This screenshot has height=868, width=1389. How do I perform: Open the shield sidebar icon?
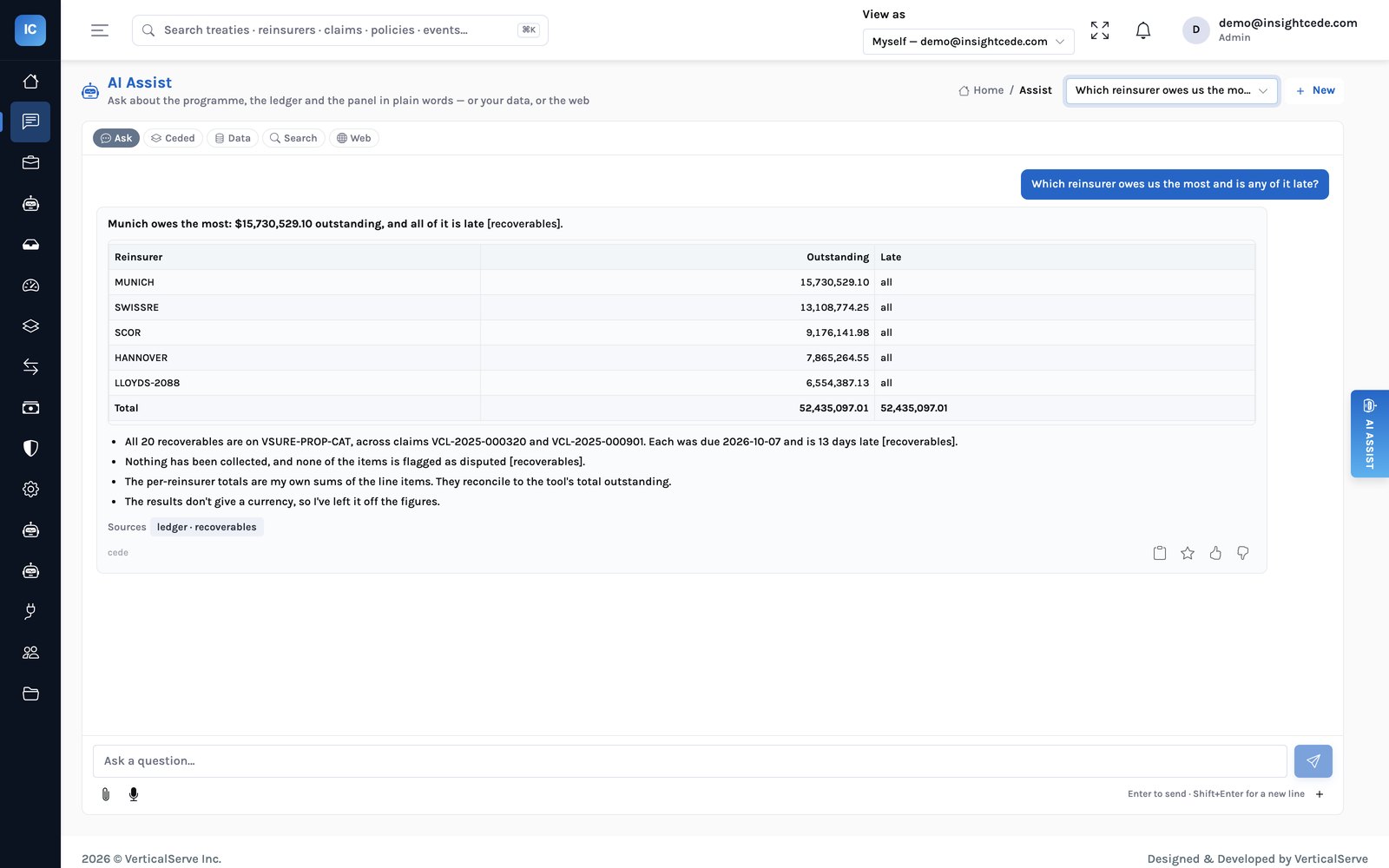tap(30, 449)
